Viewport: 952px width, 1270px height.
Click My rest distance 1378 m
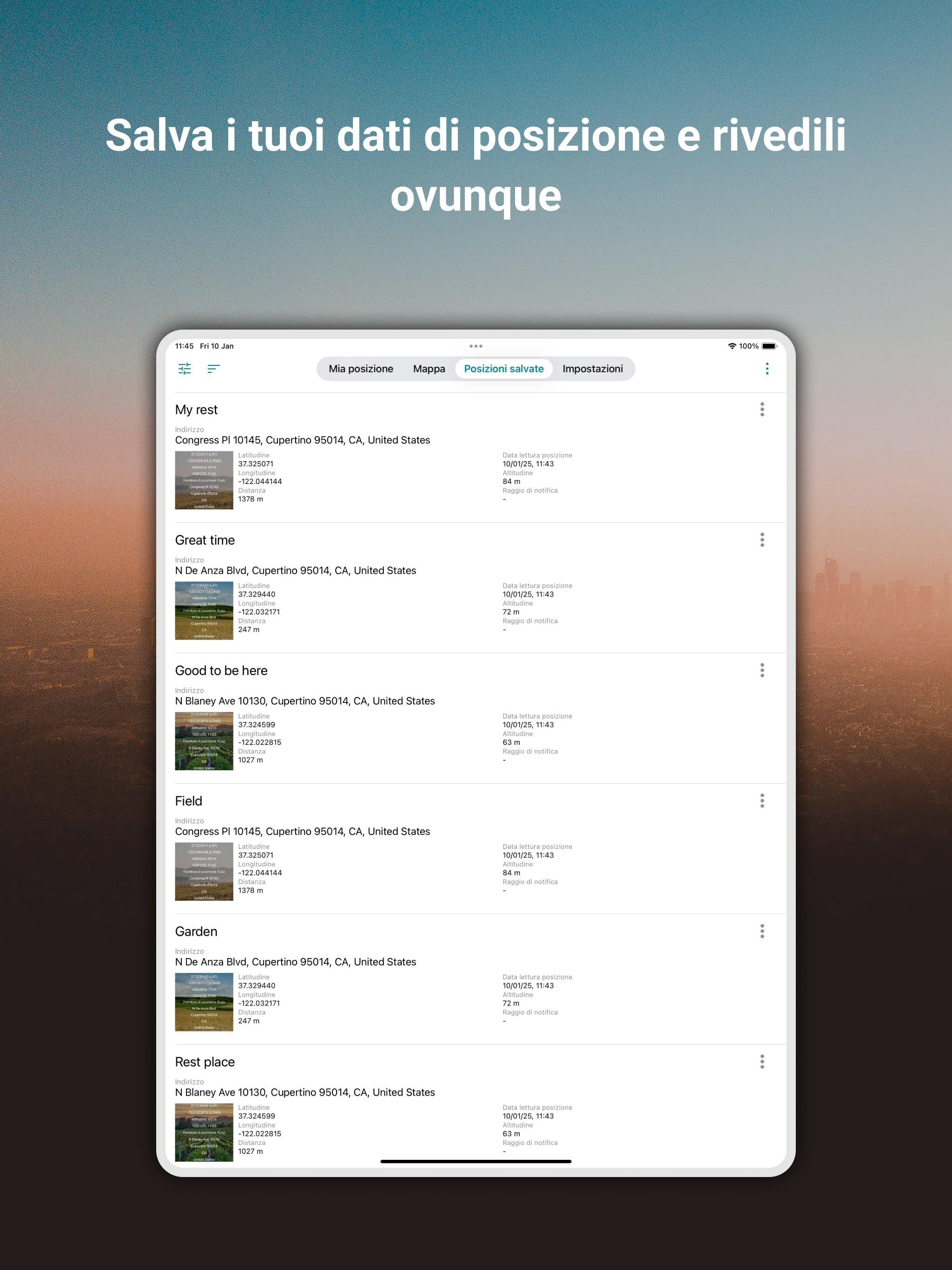point(251,499)
